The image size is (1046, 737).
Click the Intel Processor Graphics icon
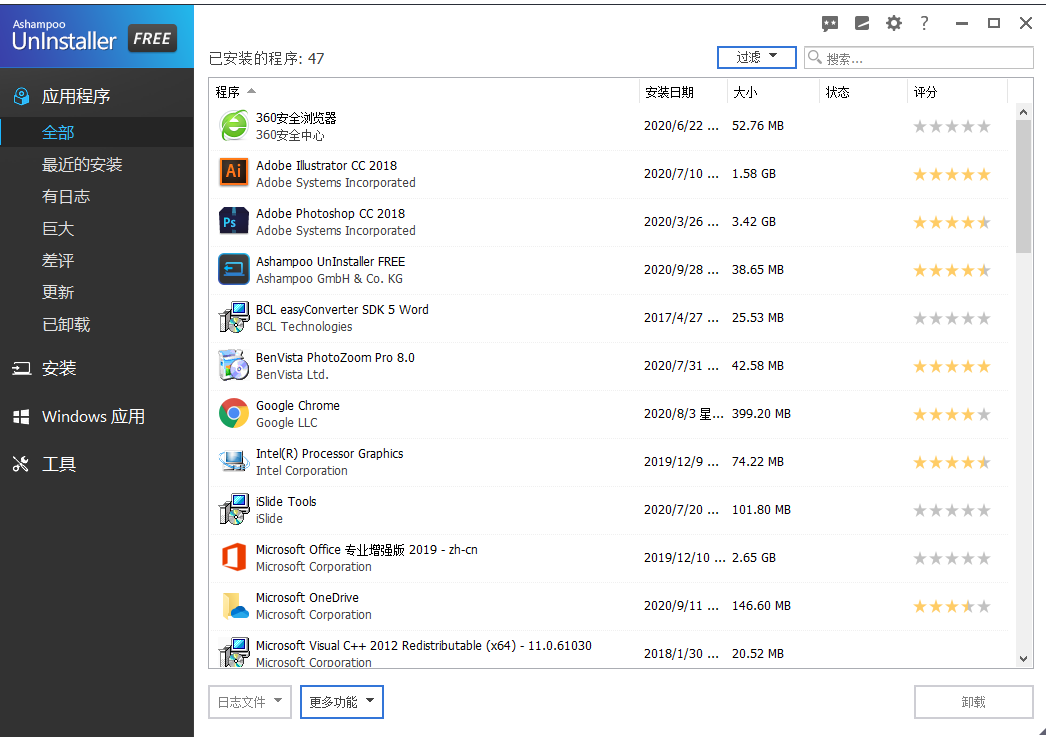coord(234,462)
